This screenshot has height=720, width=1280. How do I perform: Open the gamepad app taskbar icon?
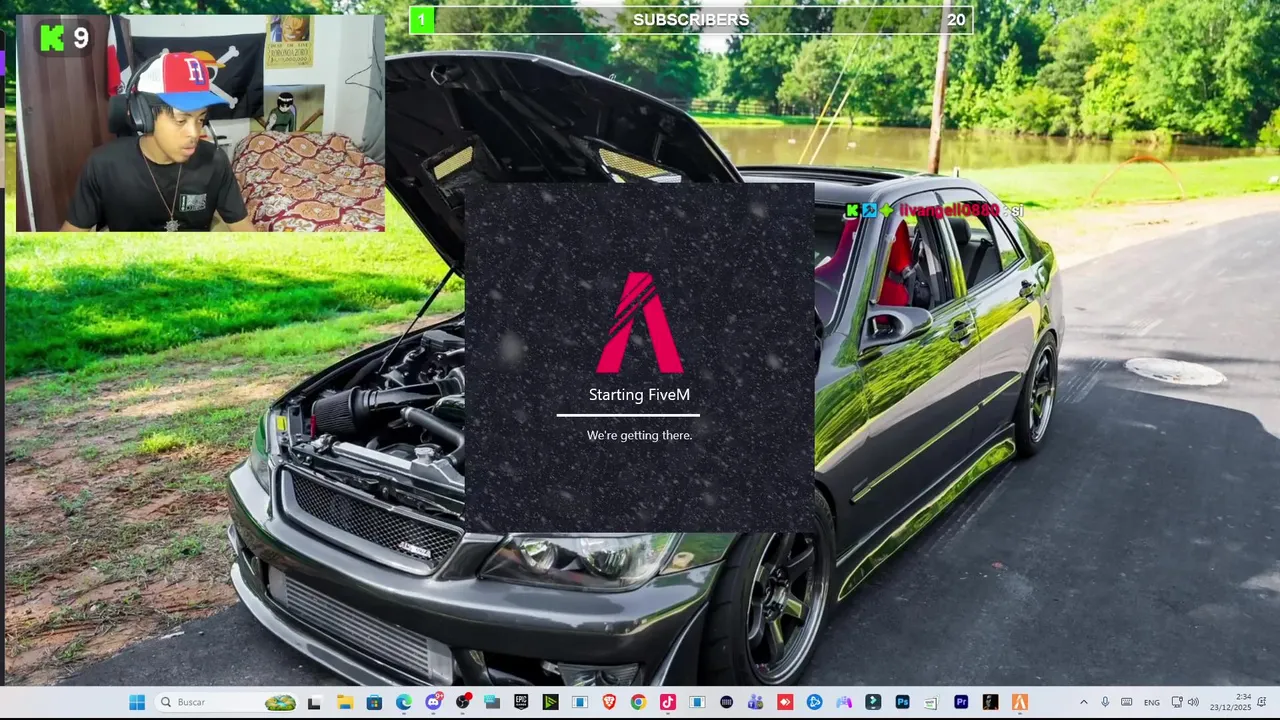tap(843, 702)
